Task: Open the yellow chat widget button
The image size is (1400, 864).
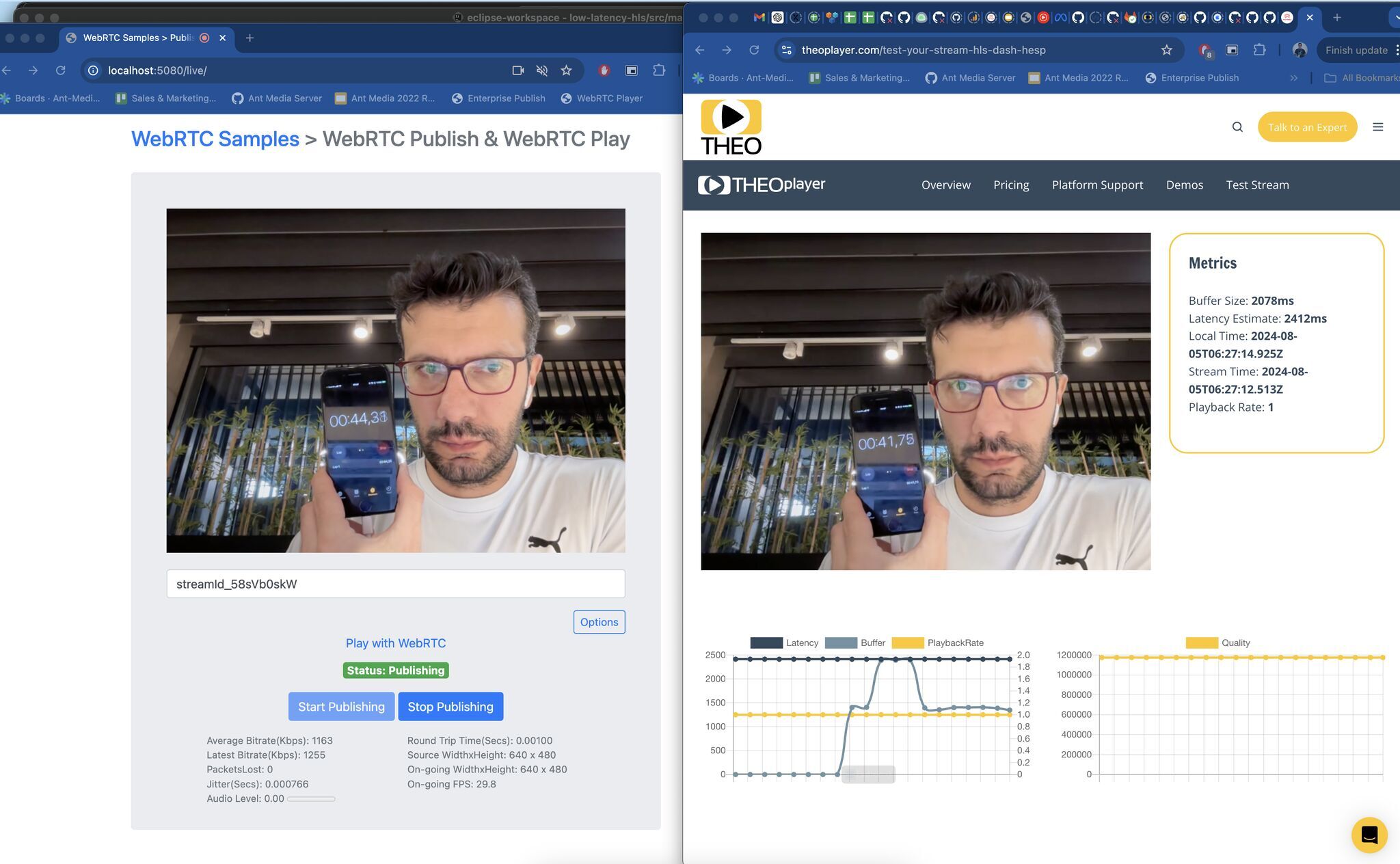Action: point(1369,835)
